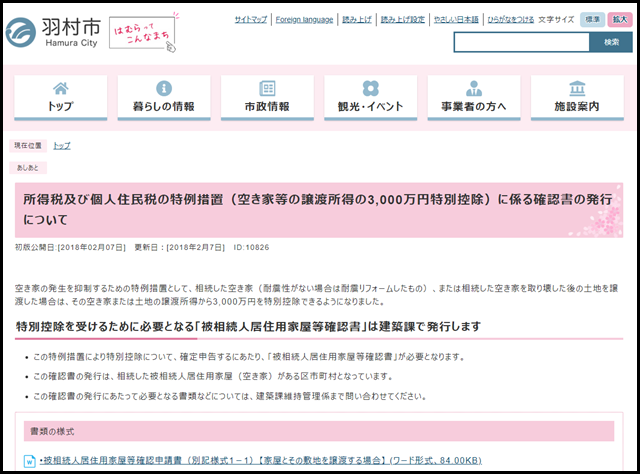
Task: Click the site search input field
Action: (521, 42)
